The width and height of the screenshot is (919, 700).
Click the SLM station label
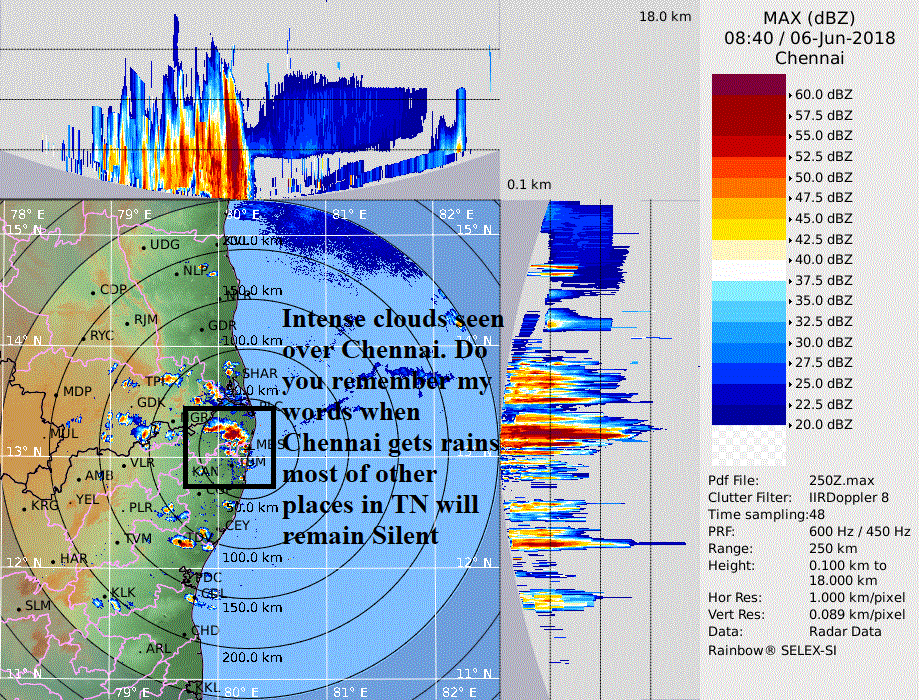point(38,606)
